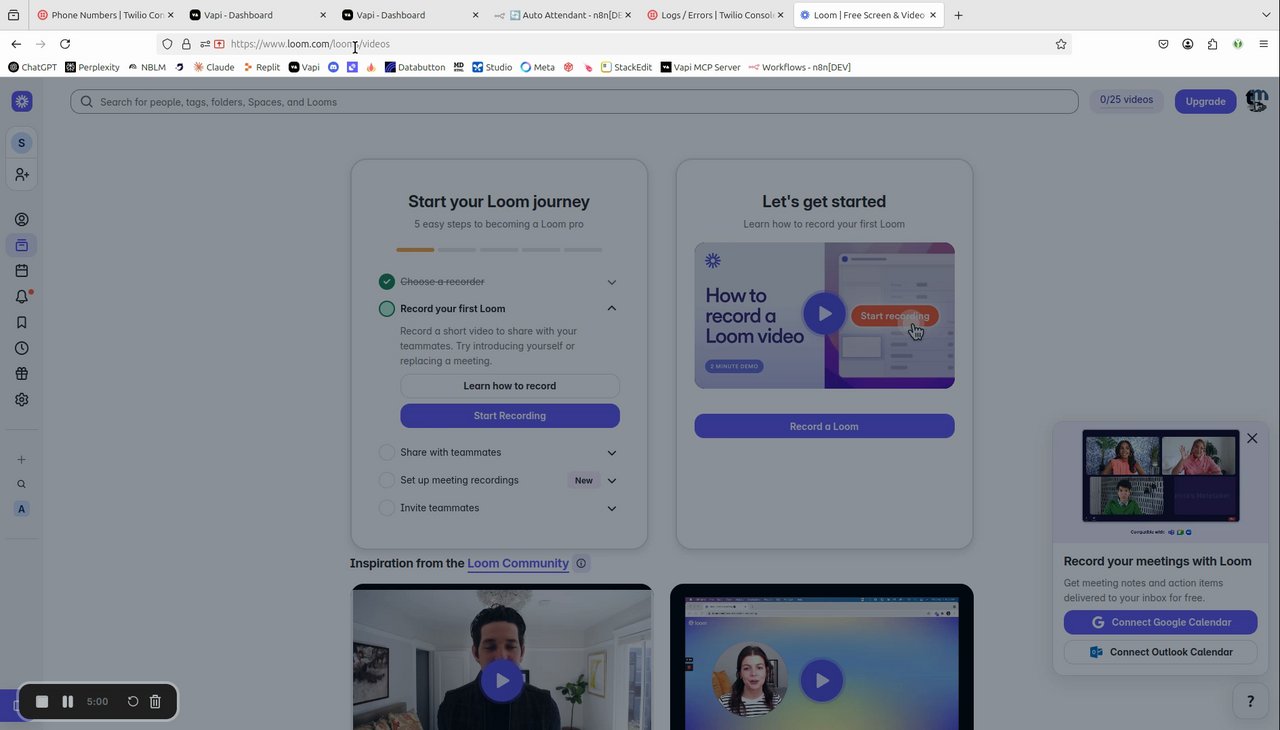Click "Connect Outlook Calendar" button

[1160, 652]
